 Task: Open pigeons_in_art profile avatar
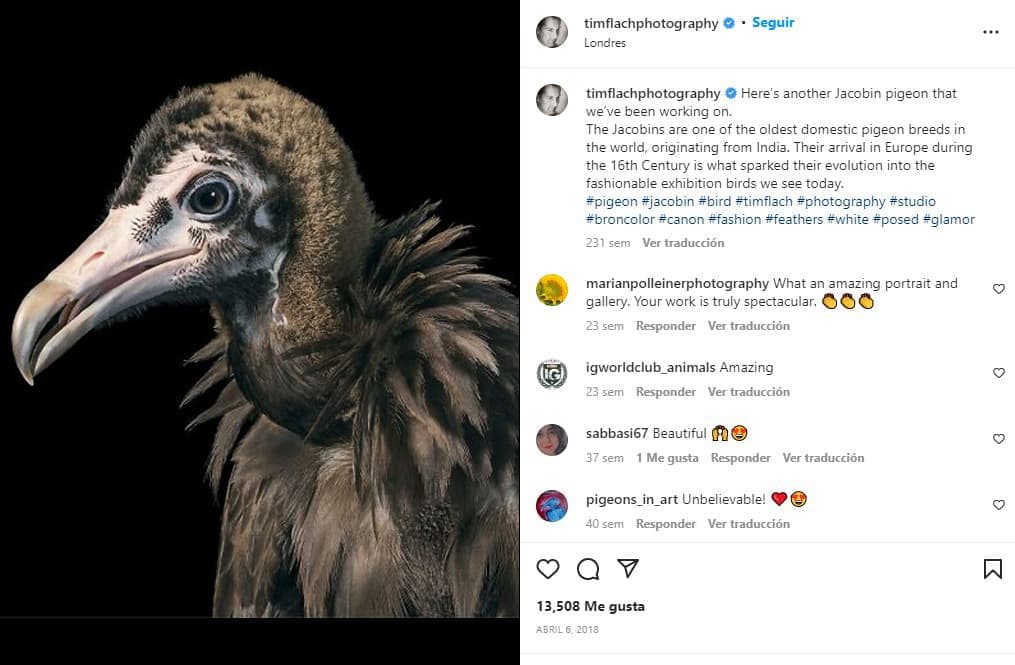click(551, 506)
